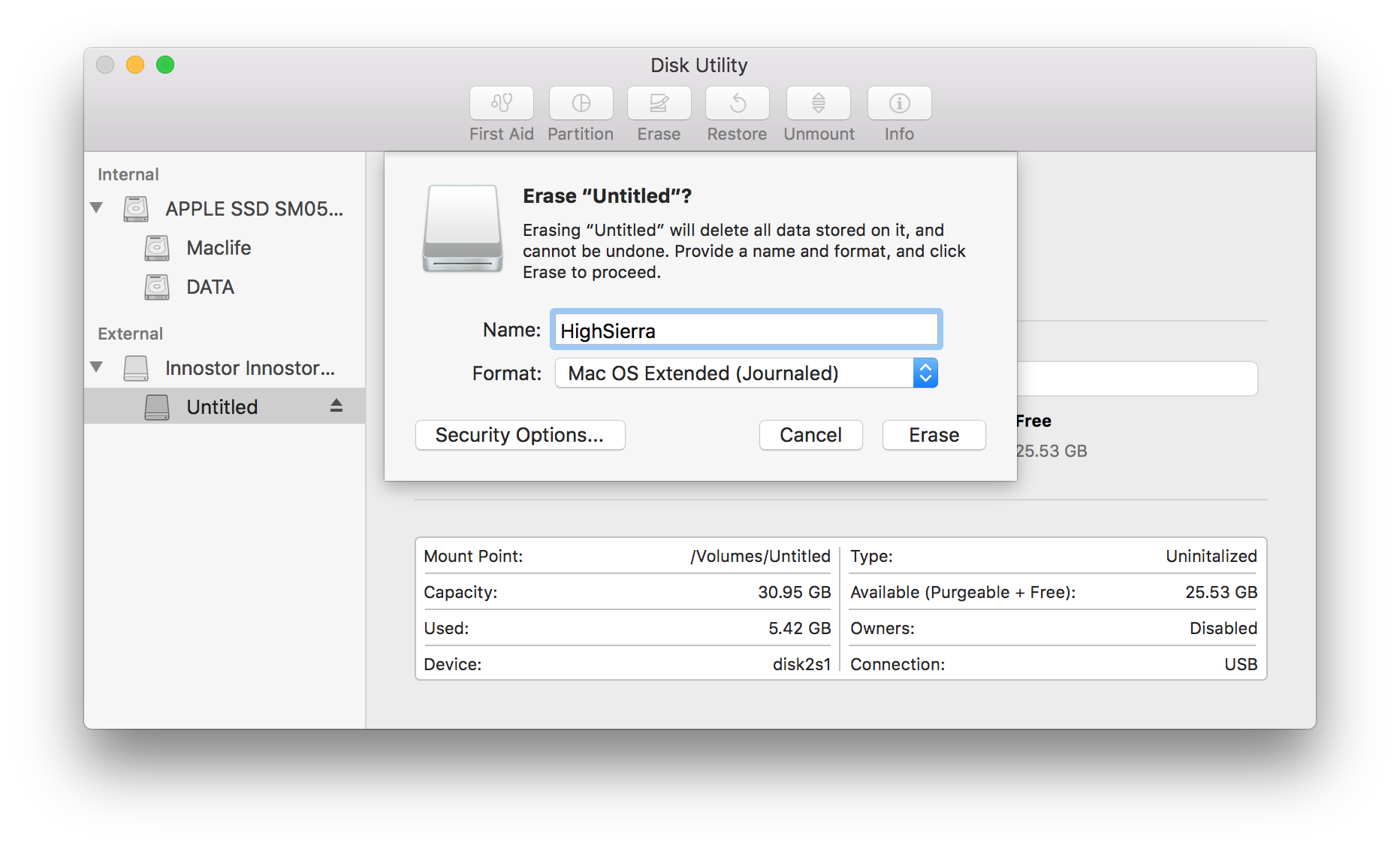Collapse the Innostor external disk tree
The width and height of the screenshot is (1400, 849).
tap(96, 367)
